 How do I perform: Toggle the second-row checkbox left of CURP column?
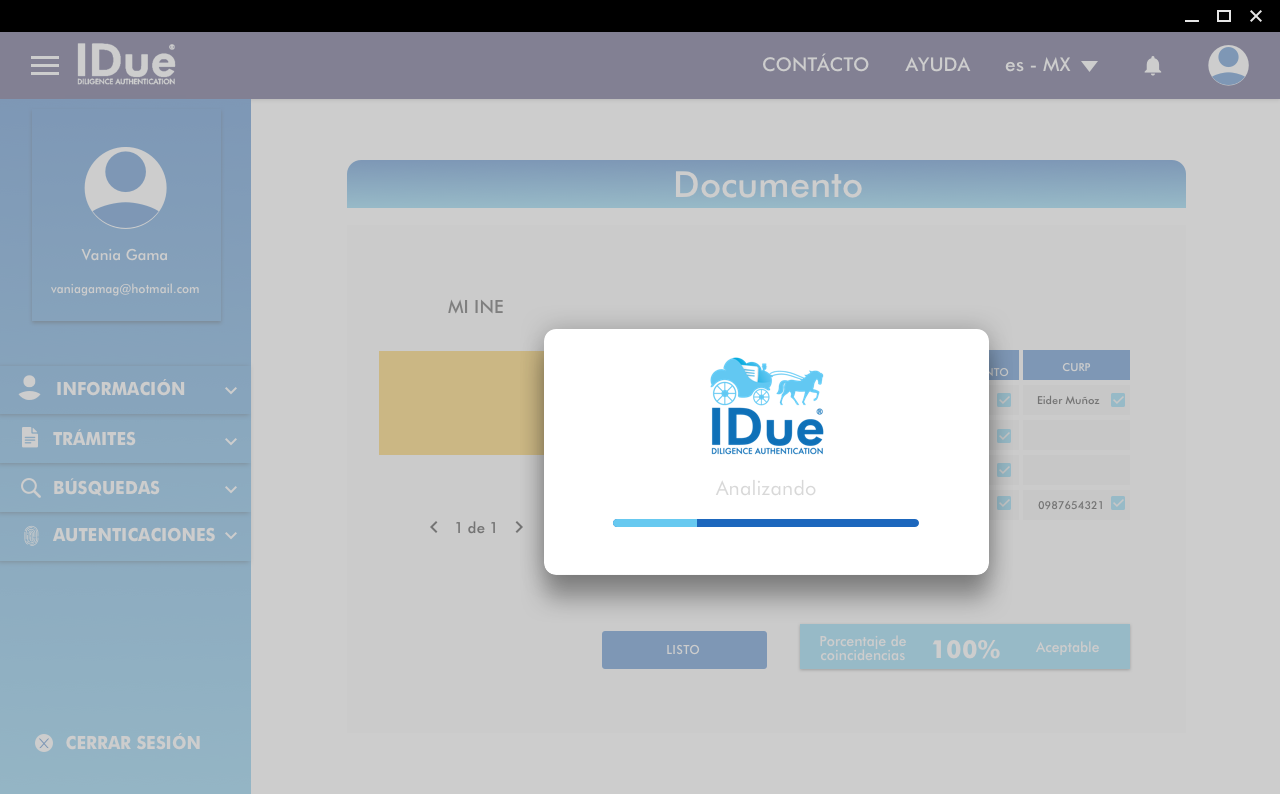point(1004,436)
